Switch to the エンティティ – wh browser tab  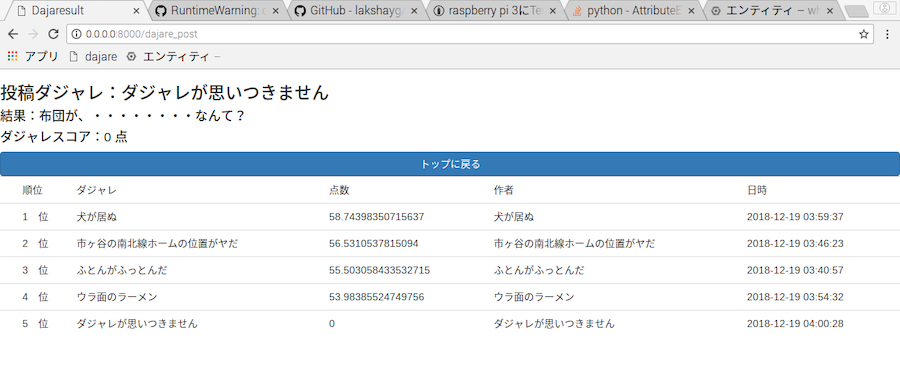pyautogui.click(x=773, y=10)
